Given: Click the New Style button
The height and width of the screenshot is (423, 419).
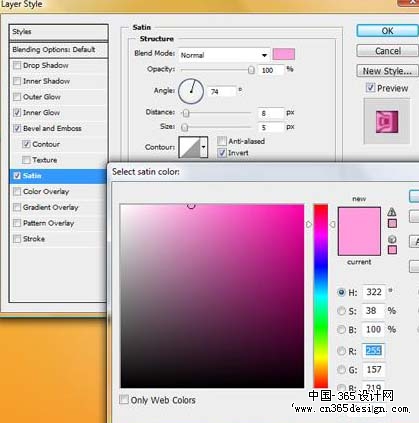Looking at the screenshot, I should pyautogui.click(x=387, y=71).
